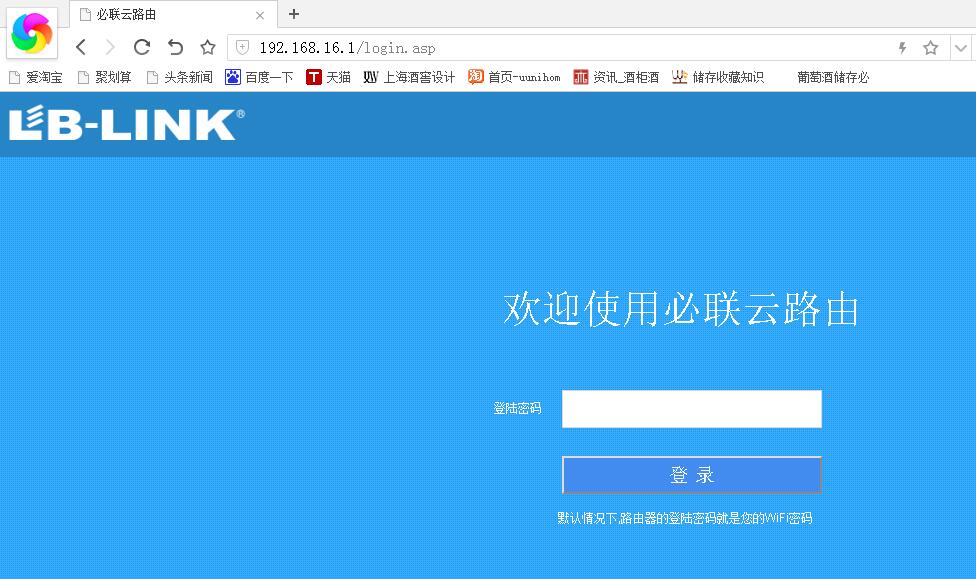Click the back navigation arrow
976x579 pixels.
coord(80,46)
